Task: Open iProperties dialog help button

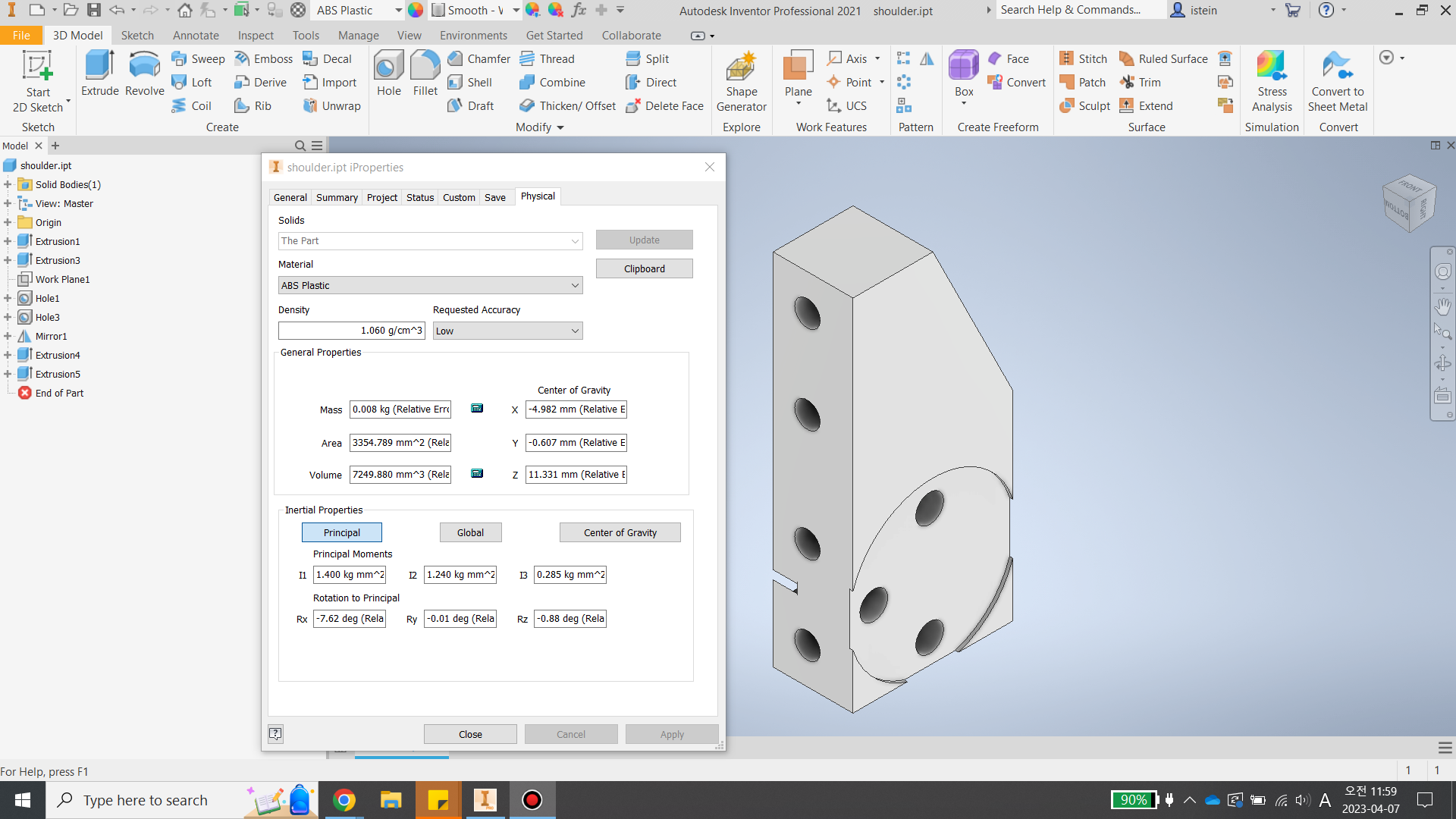Action: (276, 733)
